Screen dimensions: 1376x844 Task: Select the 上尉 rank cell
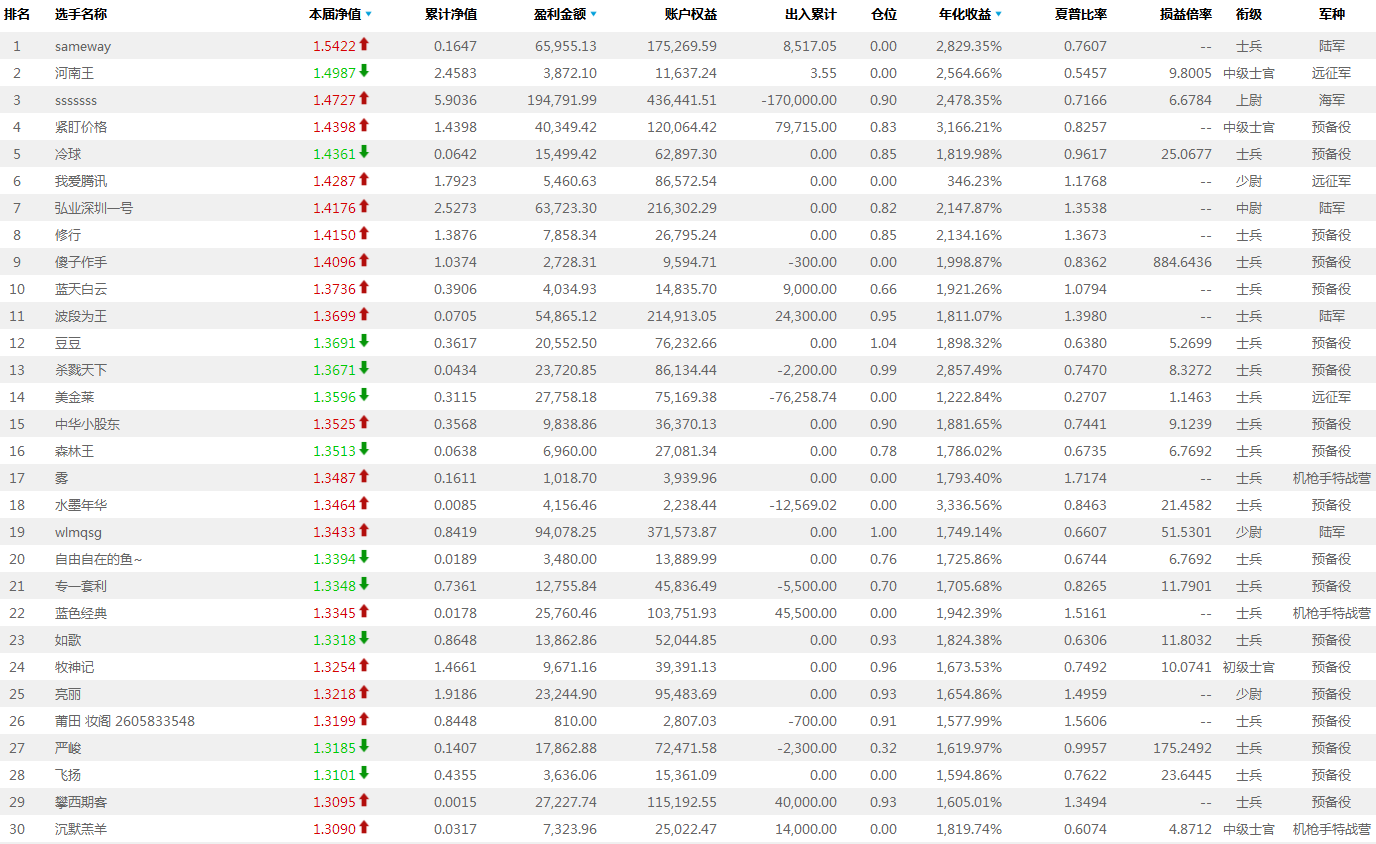point(1249,100)
